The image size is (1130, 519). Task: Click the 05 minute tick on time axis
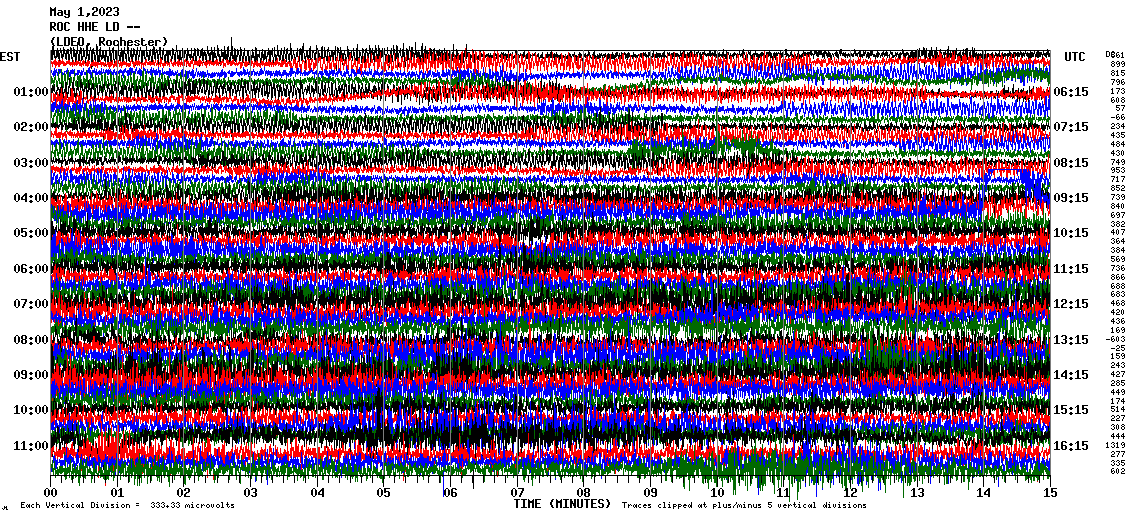tap(384, 493)
